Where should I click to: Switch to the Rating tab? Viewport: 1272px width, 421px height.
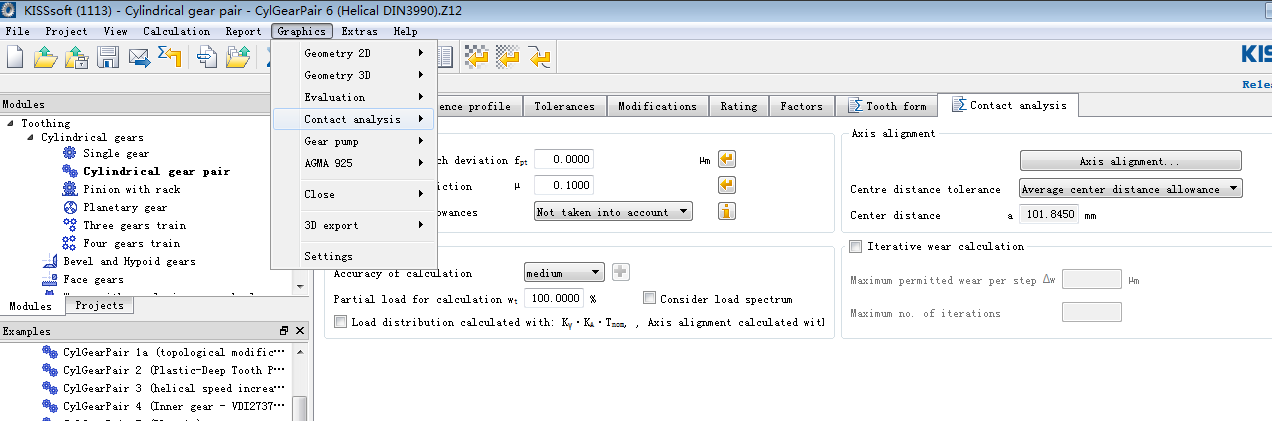[738, 106]
